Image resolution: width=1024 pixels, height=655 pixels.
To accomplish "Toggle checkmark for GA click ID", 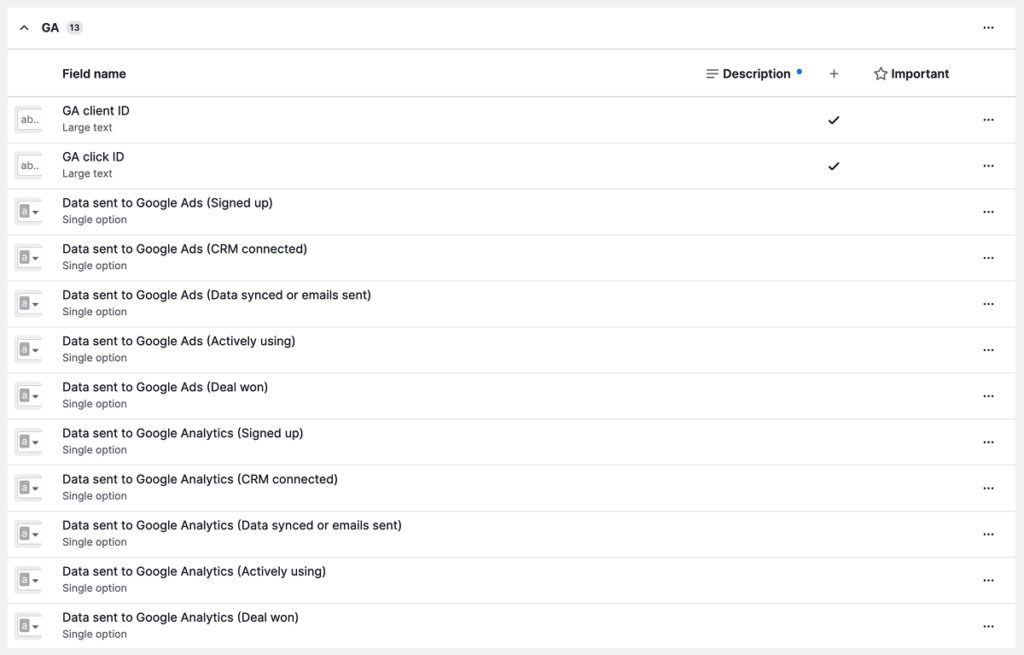I will 834,166.
